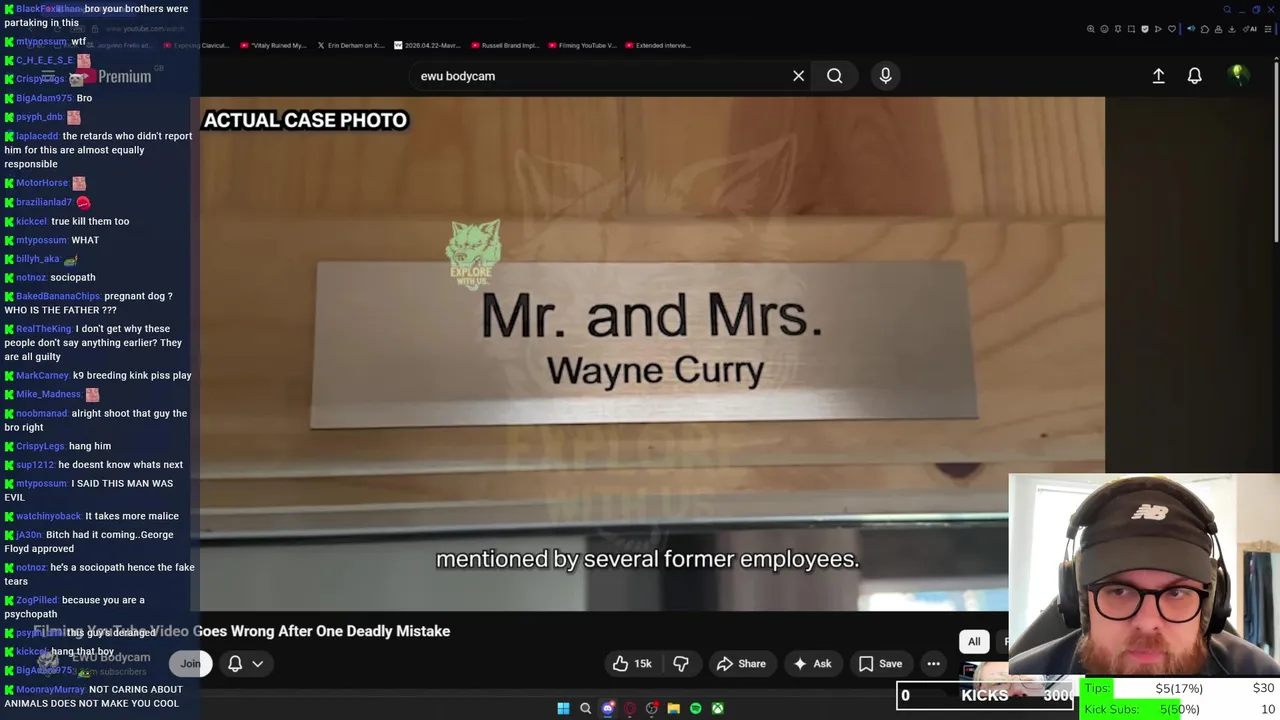Open the three-dot more actions menu
This screenshot has height=720, width=1280.
933,663
